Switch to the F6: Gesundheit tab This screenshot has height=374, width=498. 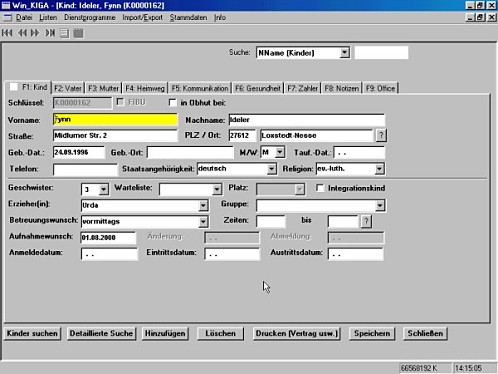click(x=258, y=88)
